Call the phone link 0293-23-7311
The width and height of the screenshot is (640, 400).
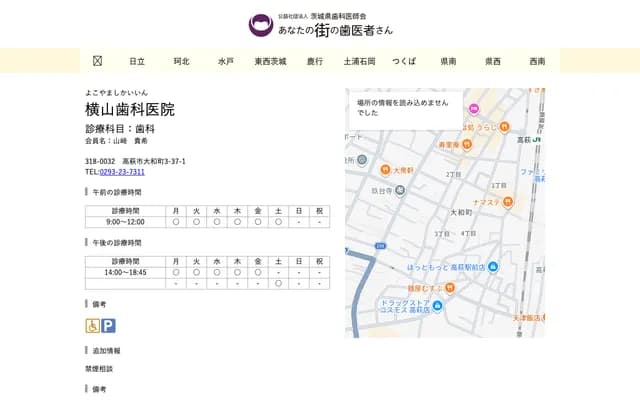click(x=122, y=172)
